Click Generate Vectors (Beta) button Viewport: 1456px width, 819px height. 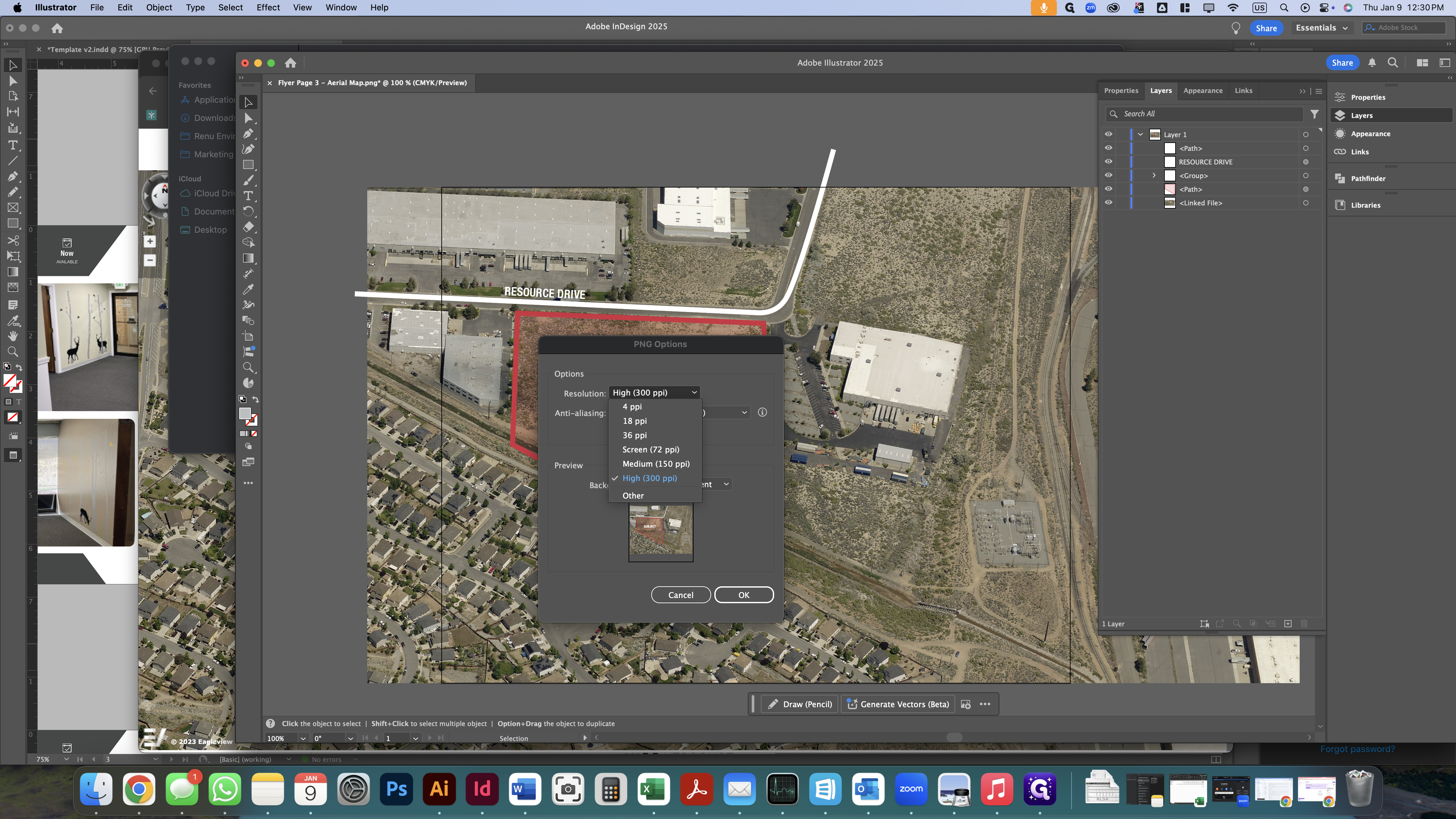[898, 704]
